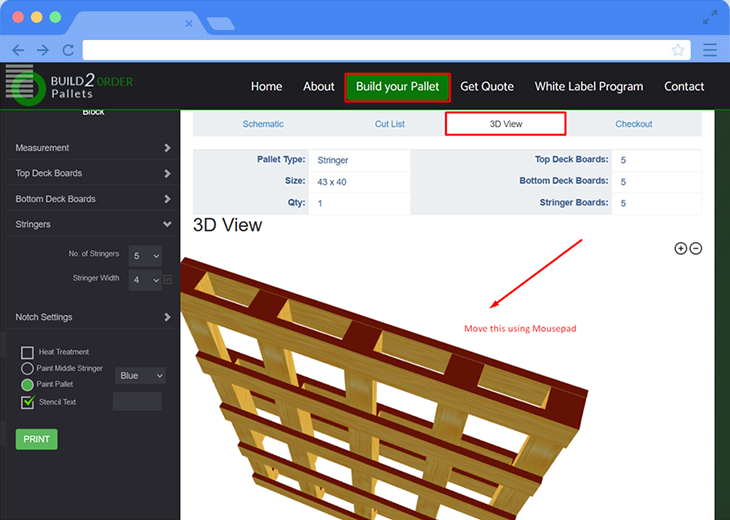Image resolution: width=730 pixels, height=520 pixels.
Task: Collapse the Stringers section
Action: point(93,224)
